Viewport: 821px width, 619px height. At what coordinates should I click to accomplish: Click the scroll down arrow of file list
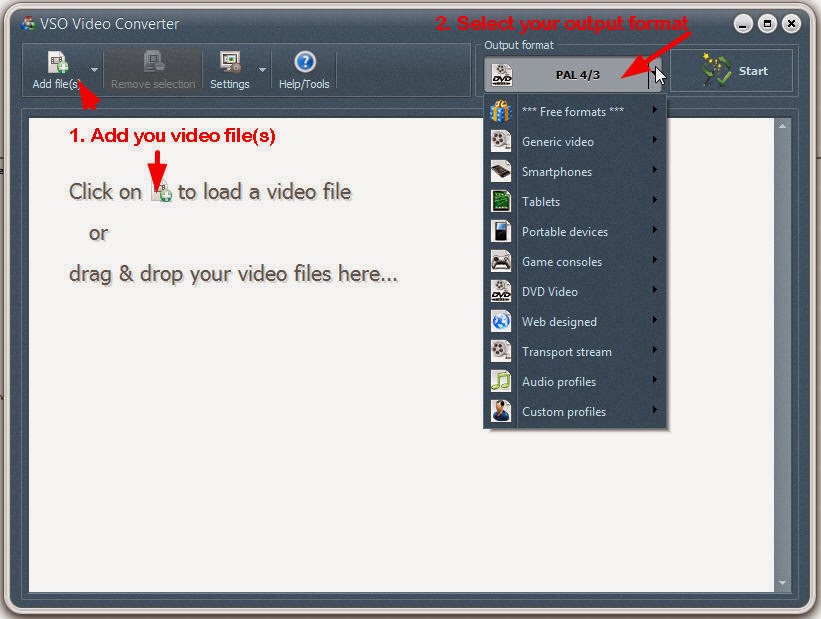click(x=782, y=583)
